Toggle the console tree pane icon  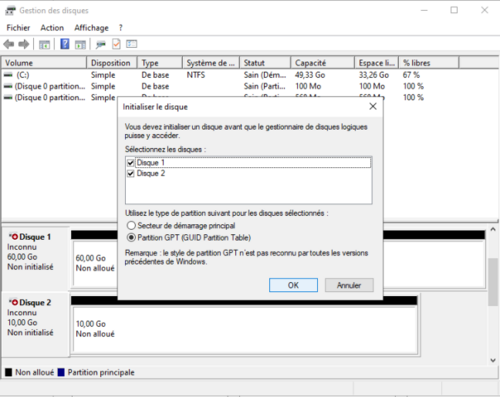(44, 44)
